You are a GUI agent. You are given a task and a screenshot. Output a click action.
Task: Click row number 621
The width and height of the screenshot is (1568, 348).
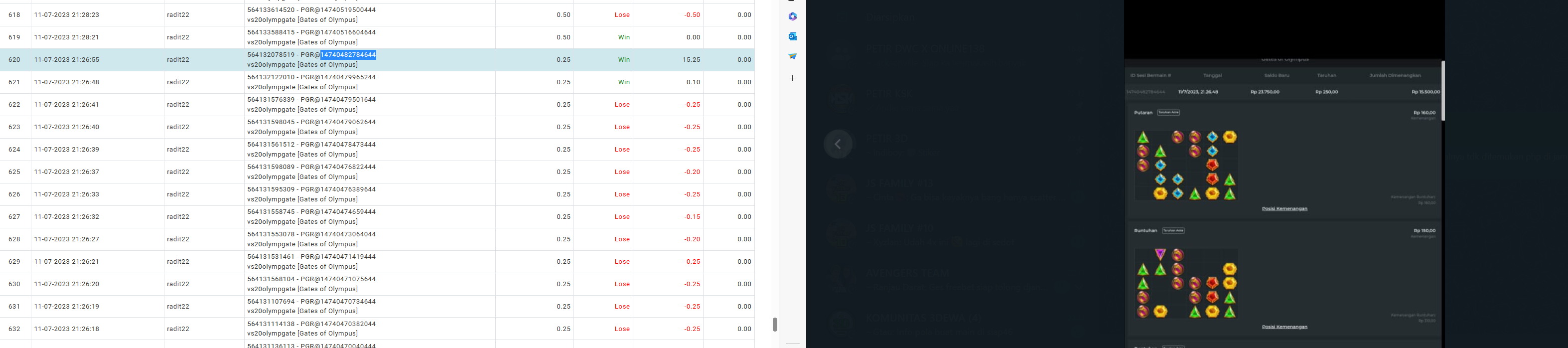coord(14,82)
